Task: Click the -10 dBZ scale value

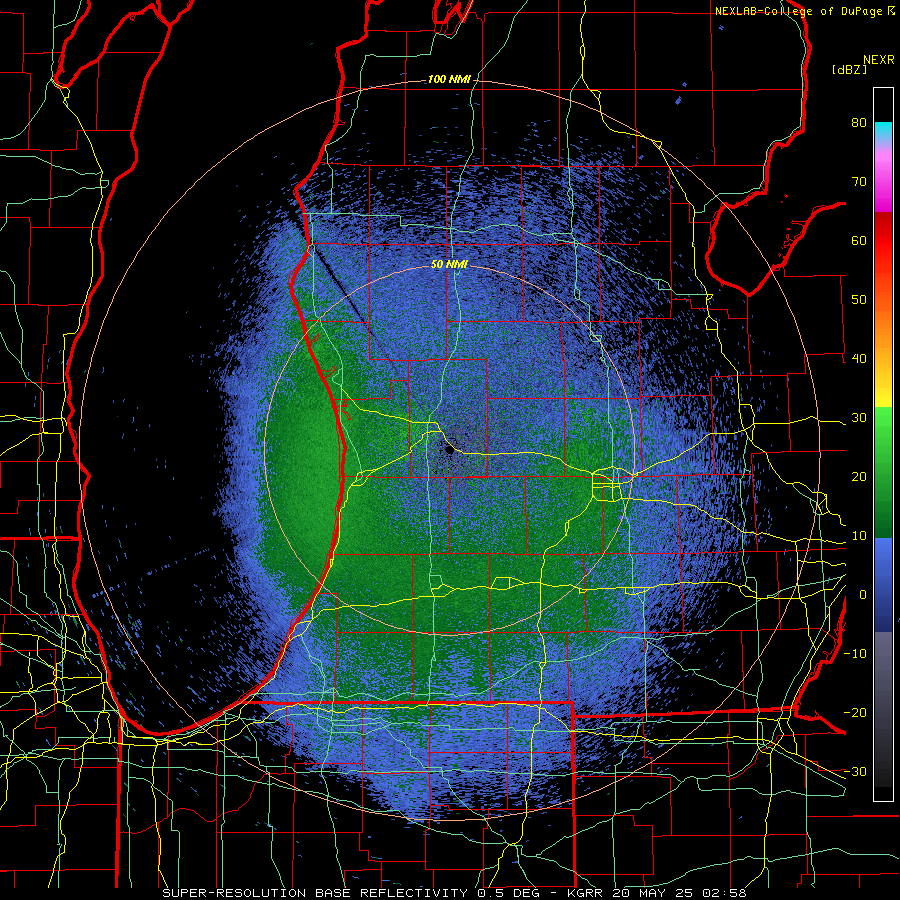Action: click(855, 654)
